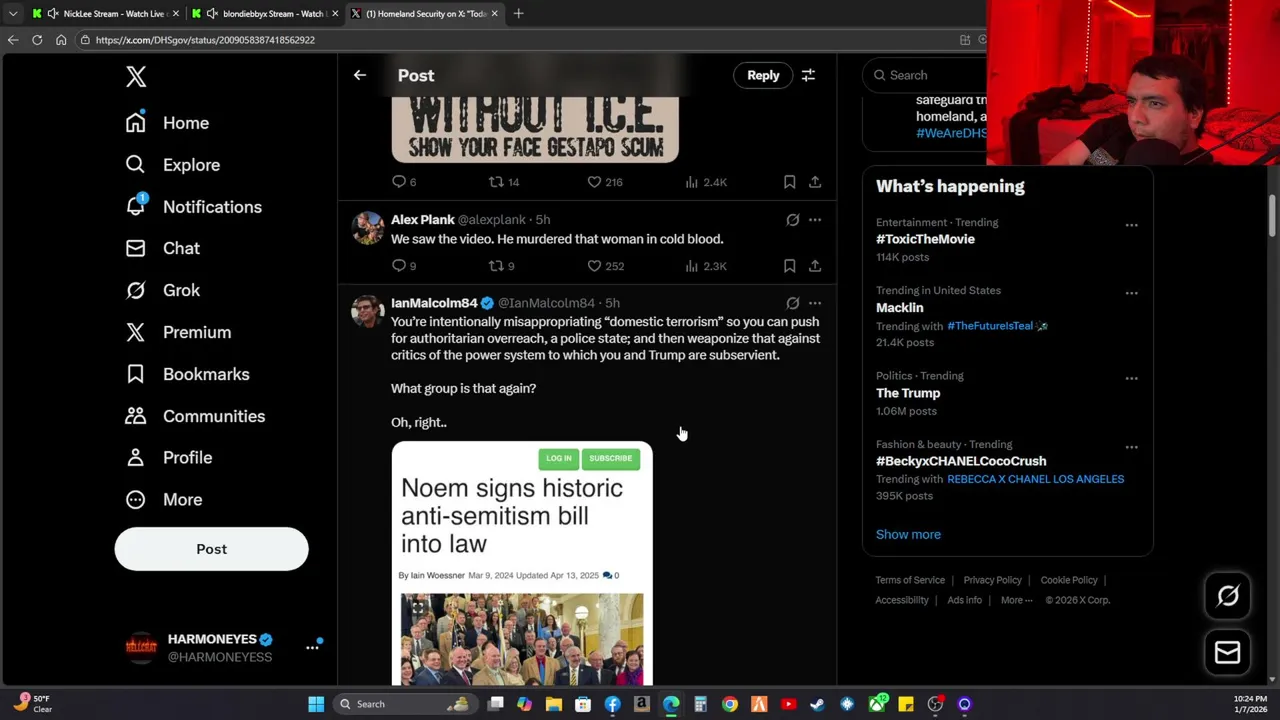This screenshot has height=720, width=1280.
Task: Open reply filter settings icon beside Reply
Action: click(x=808, y=75)
